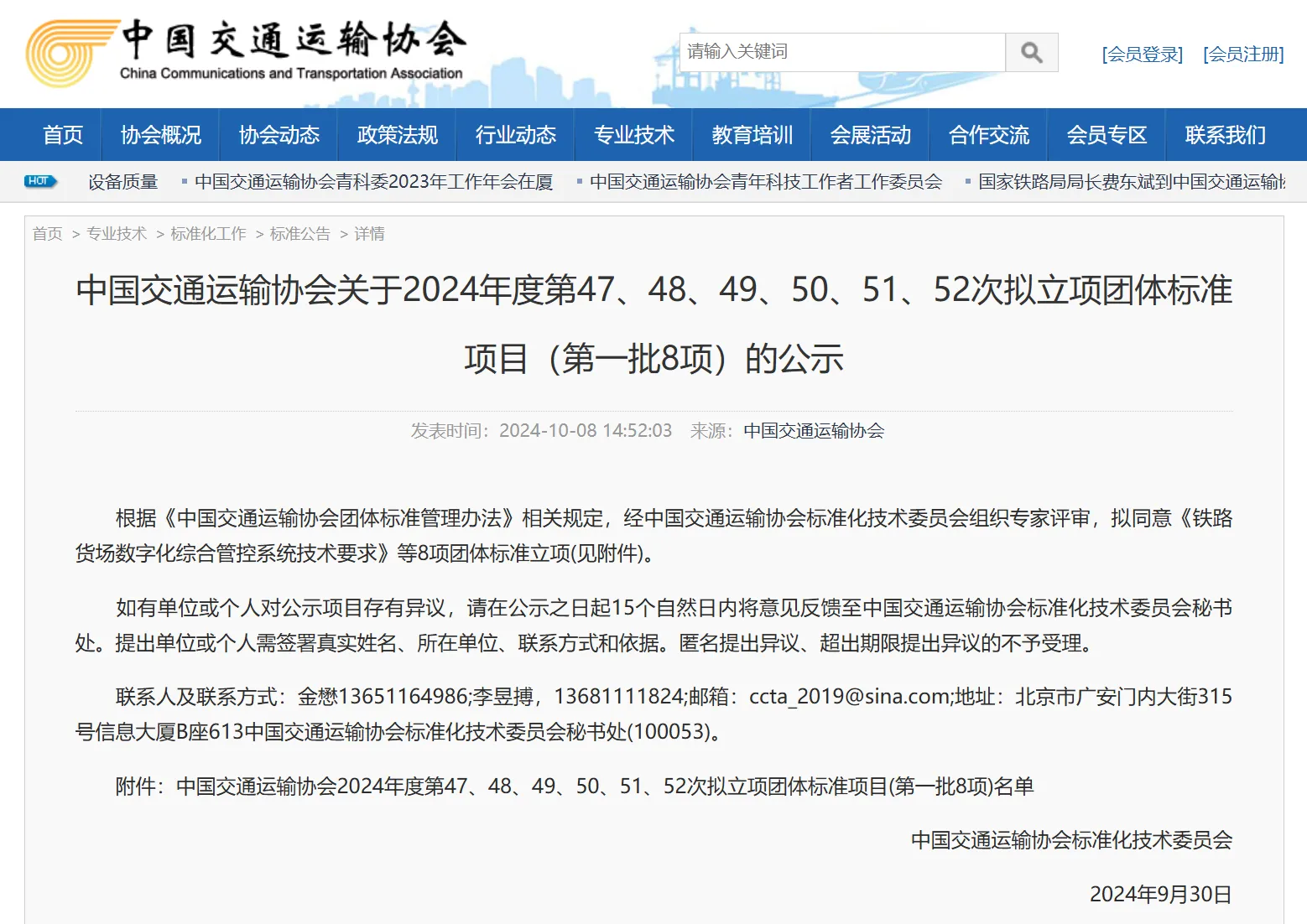
Task: Click the 首页 breadcrumb link
Action: [x=48, y=234]
